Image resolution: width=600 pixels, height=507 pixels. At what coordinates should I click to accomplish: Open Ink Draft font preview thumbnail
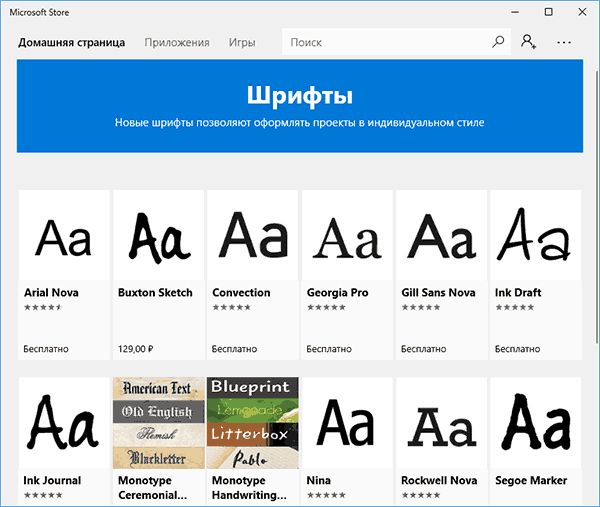pyautogui.click(x=536, y=235)
